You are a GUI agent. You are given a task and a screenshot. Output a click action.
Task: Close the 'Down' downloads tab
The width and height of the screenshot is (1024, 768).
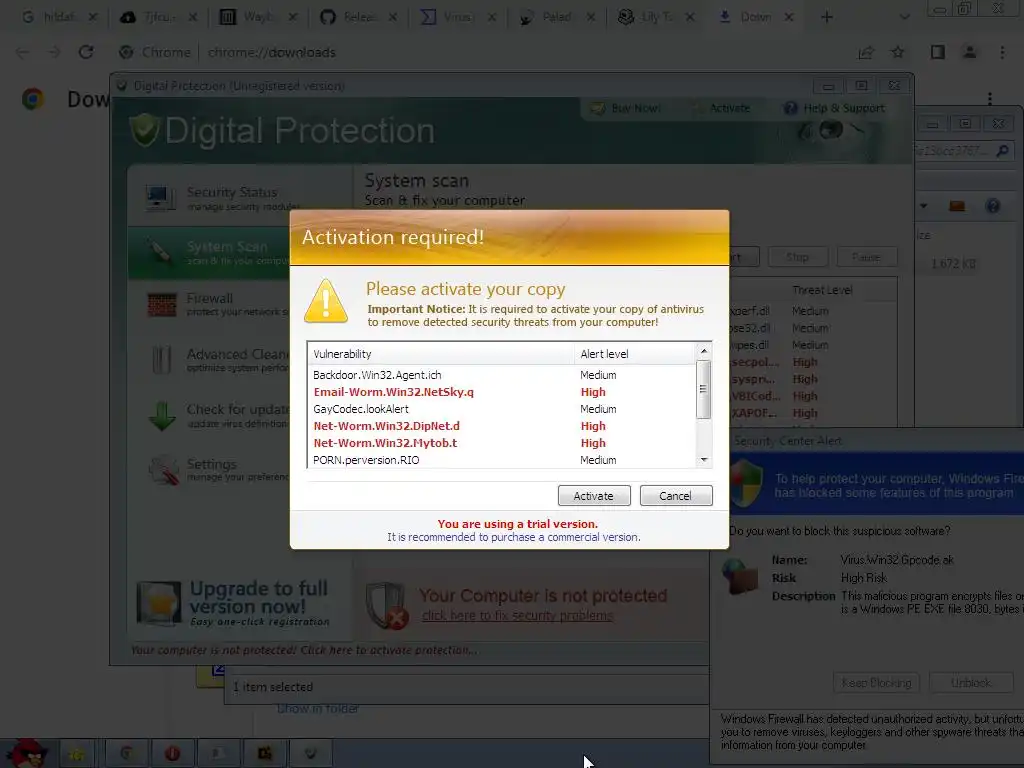click(x=789, y=17)
